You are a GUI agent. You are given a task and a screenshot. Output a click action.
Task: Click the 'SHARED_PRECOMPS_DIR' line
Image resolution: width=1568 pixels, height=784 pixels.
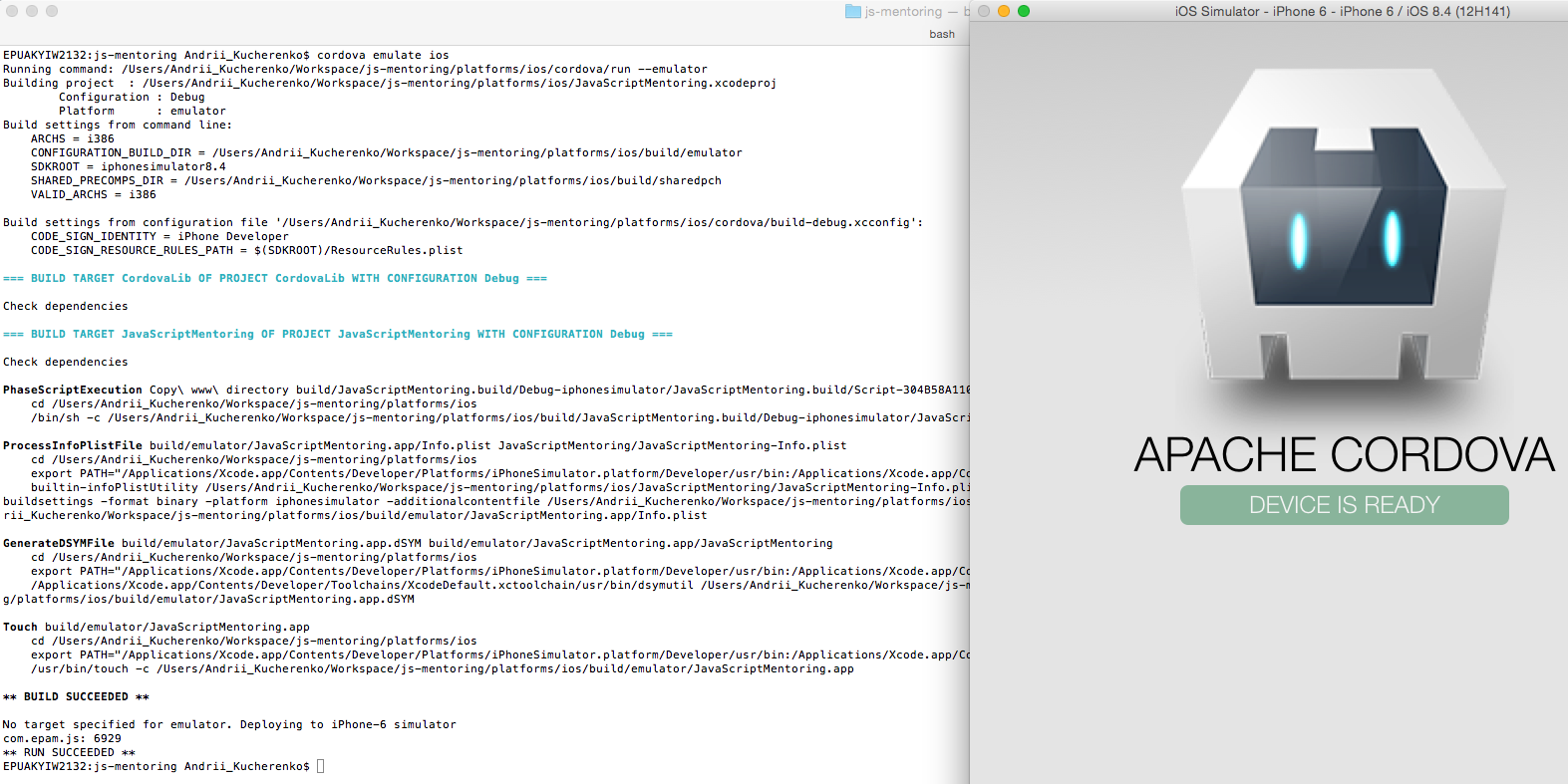[376, 180]
